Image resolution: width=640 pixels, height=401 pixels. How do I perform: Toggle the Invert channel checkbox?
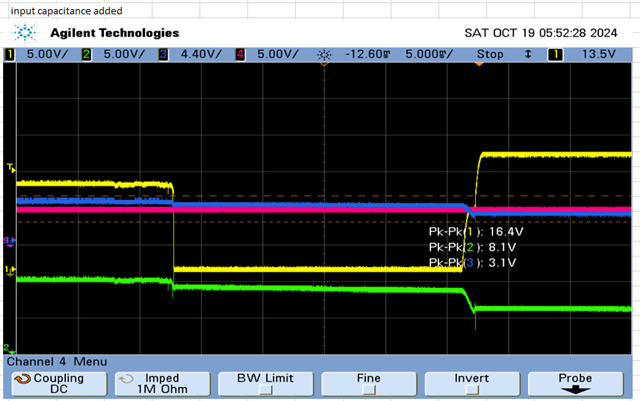click(x=472, y=390)
